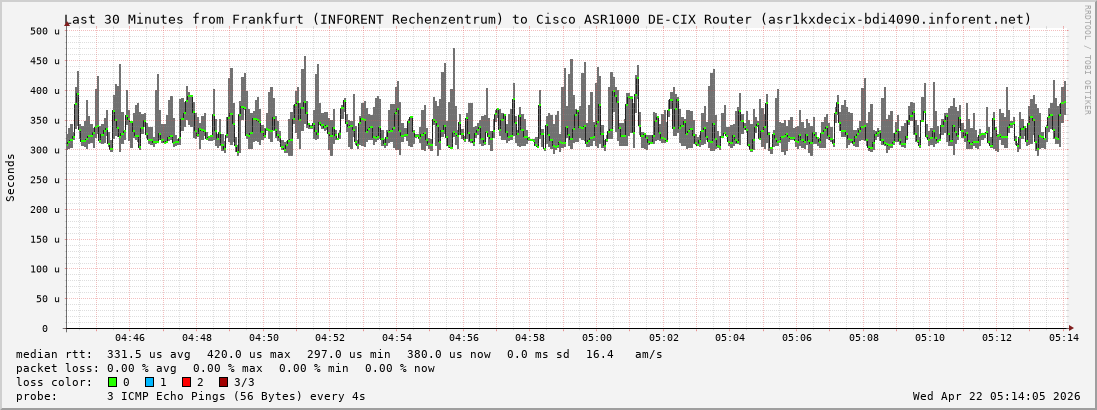Click the 05:08 time axis marker
The height and width of the screenshot is (410, 1097).
pos(864,338)
